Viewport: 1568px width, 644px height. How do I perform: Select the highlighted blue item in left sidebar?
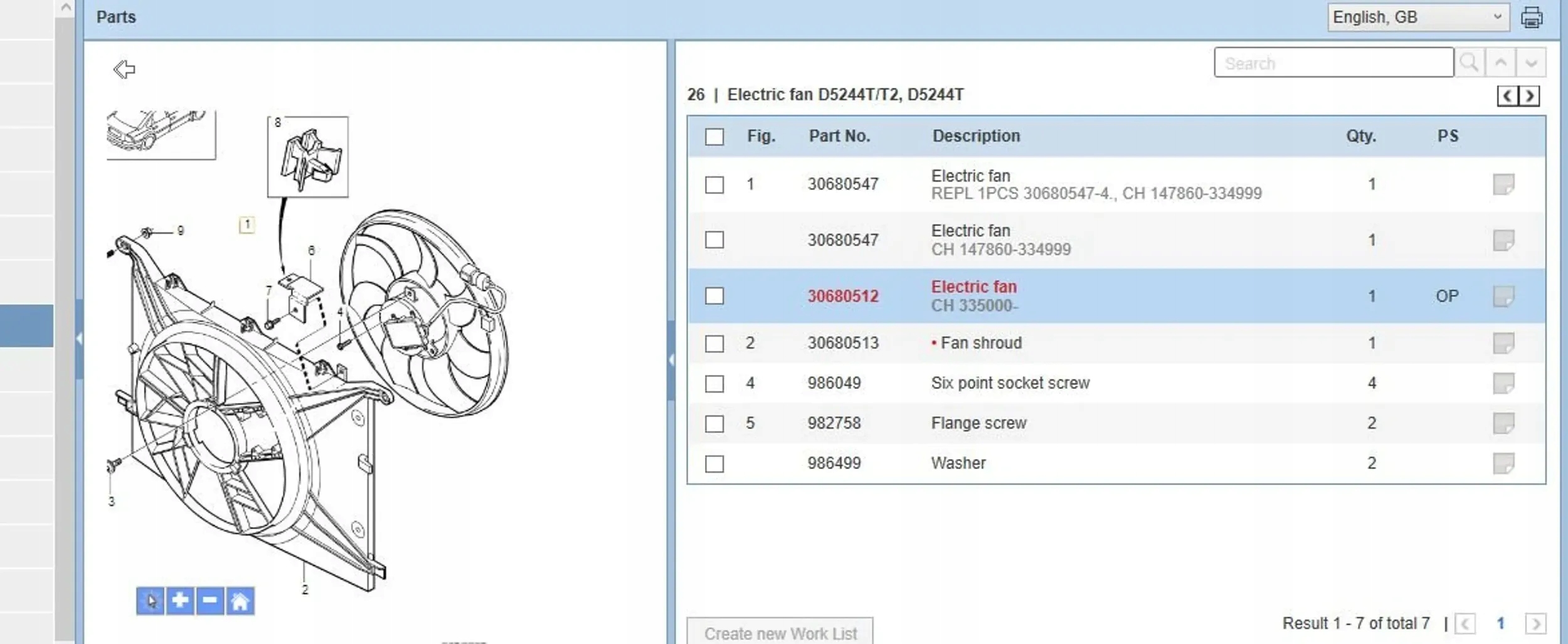(x=27, y=325)
